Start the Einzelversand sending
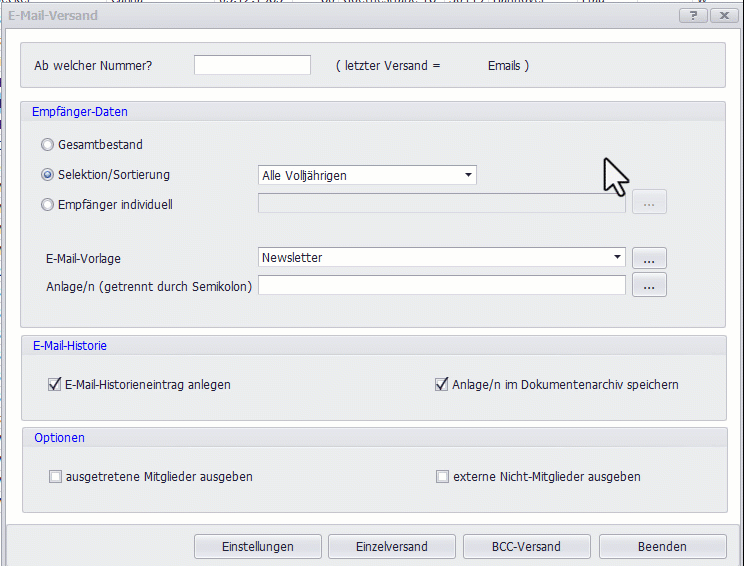Viewport: 744px width, 566px height. click(392, 547)
